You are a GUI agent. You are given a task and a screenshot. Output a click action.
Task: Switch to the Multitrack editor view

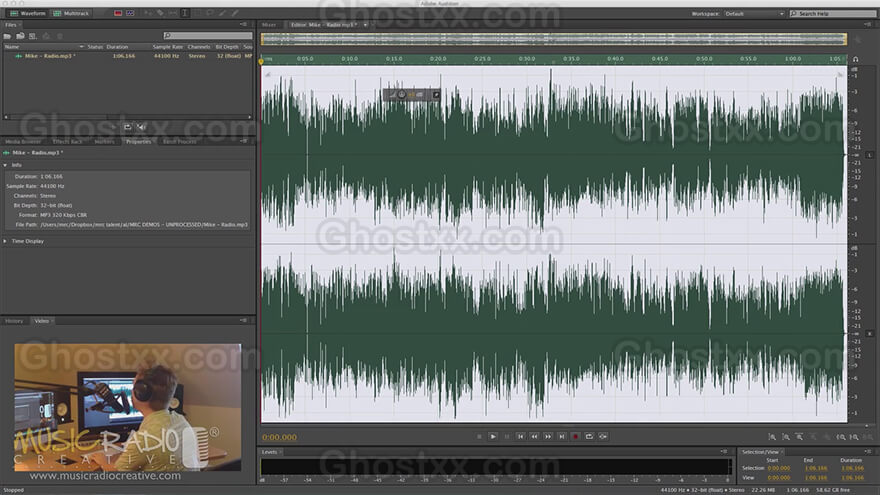point(71,13)
